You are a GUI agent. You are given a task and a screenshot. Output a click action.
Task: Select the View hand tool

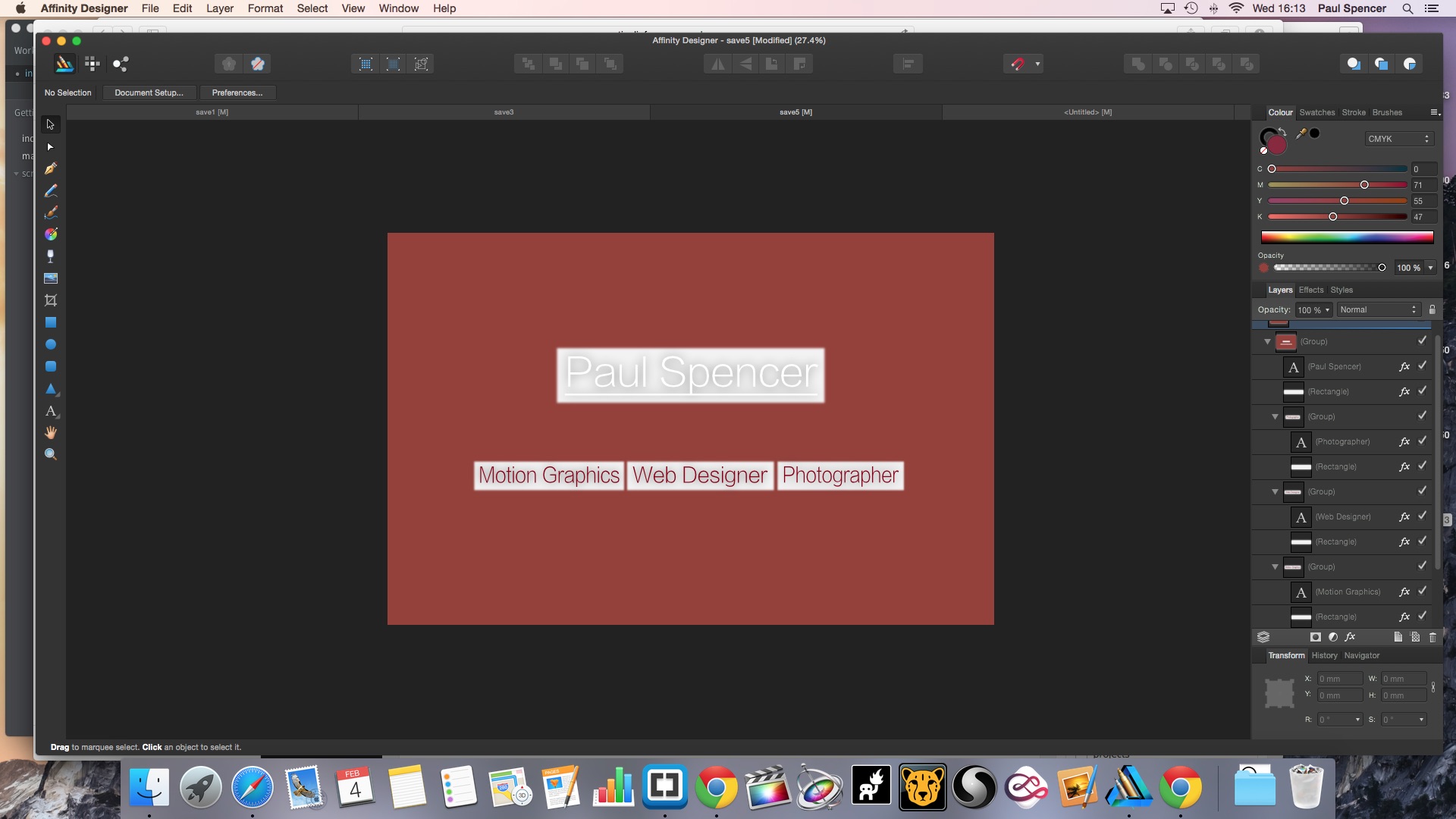pyautogui.click(x=51, y=432)
